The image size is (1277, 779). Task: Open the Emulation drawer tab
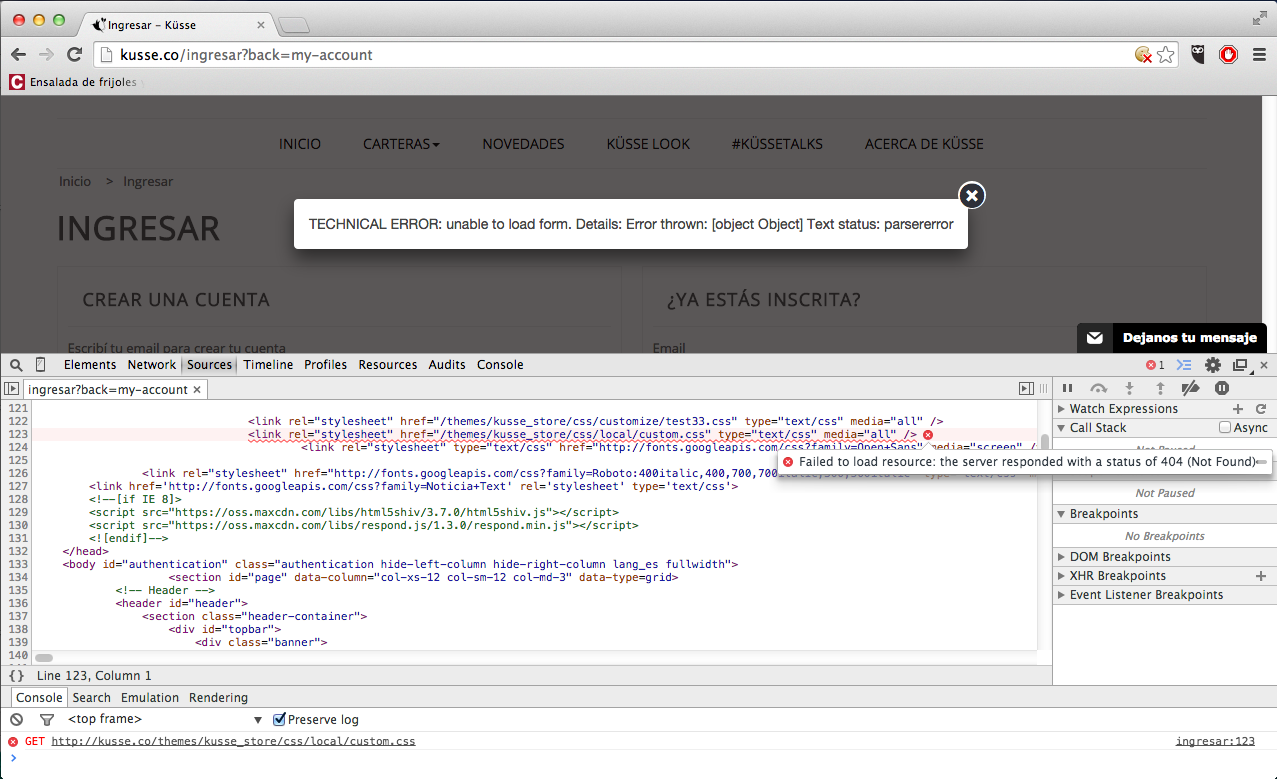point(150,698)
